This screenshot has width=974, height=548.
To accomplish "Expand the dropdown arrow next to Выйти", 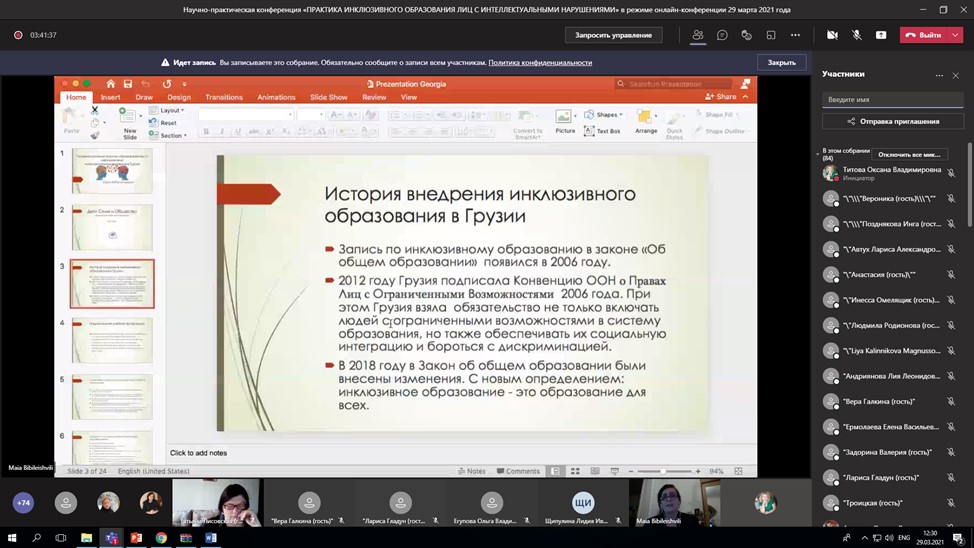I will point(956,35).
